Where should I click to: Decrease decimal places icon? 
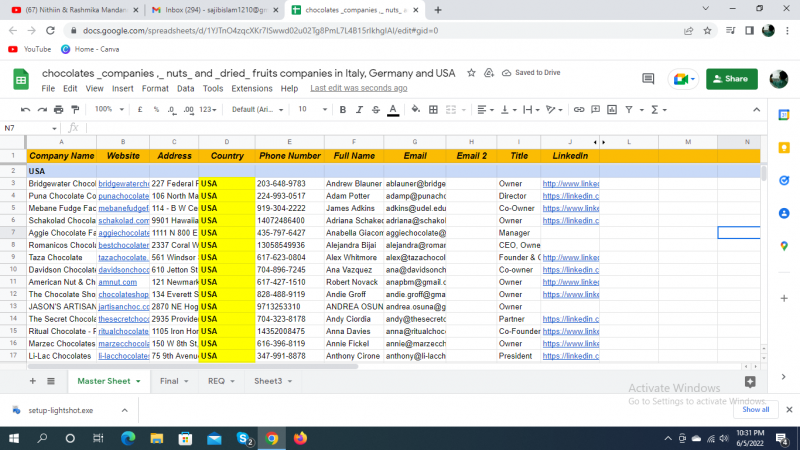[172, 110]
